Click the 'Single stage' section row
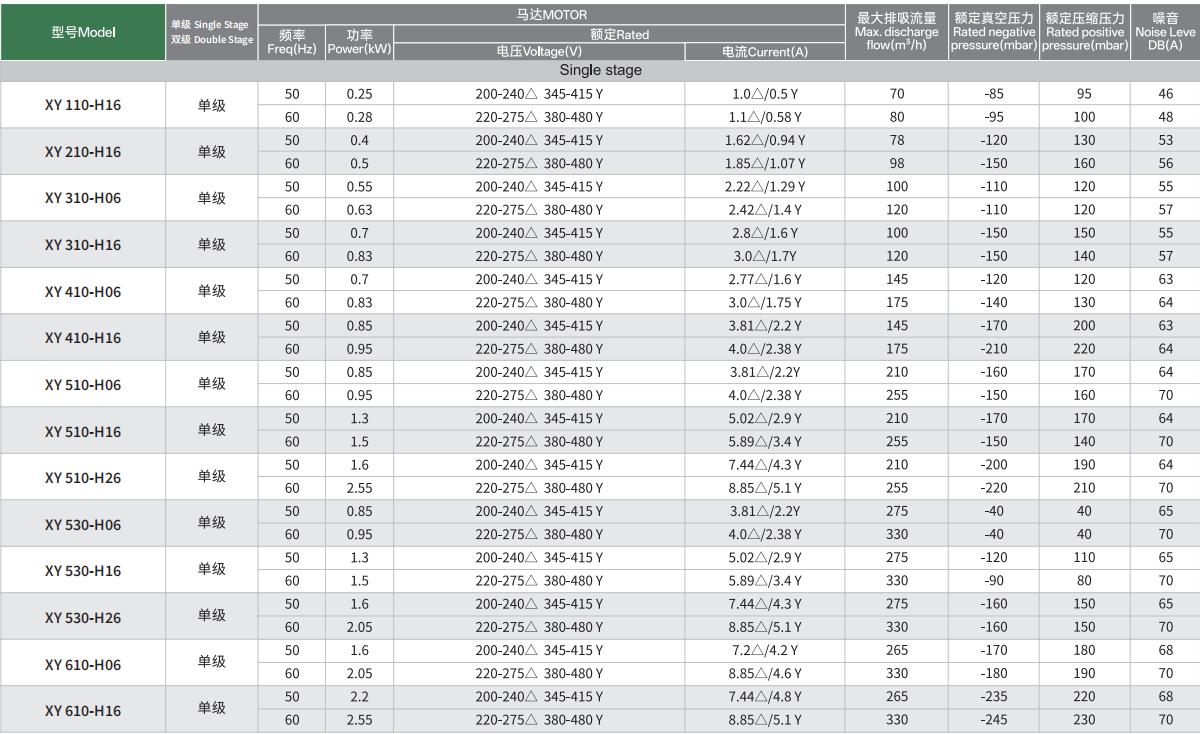This screenshot has height=734, width=1200. (x=600, y=71)
